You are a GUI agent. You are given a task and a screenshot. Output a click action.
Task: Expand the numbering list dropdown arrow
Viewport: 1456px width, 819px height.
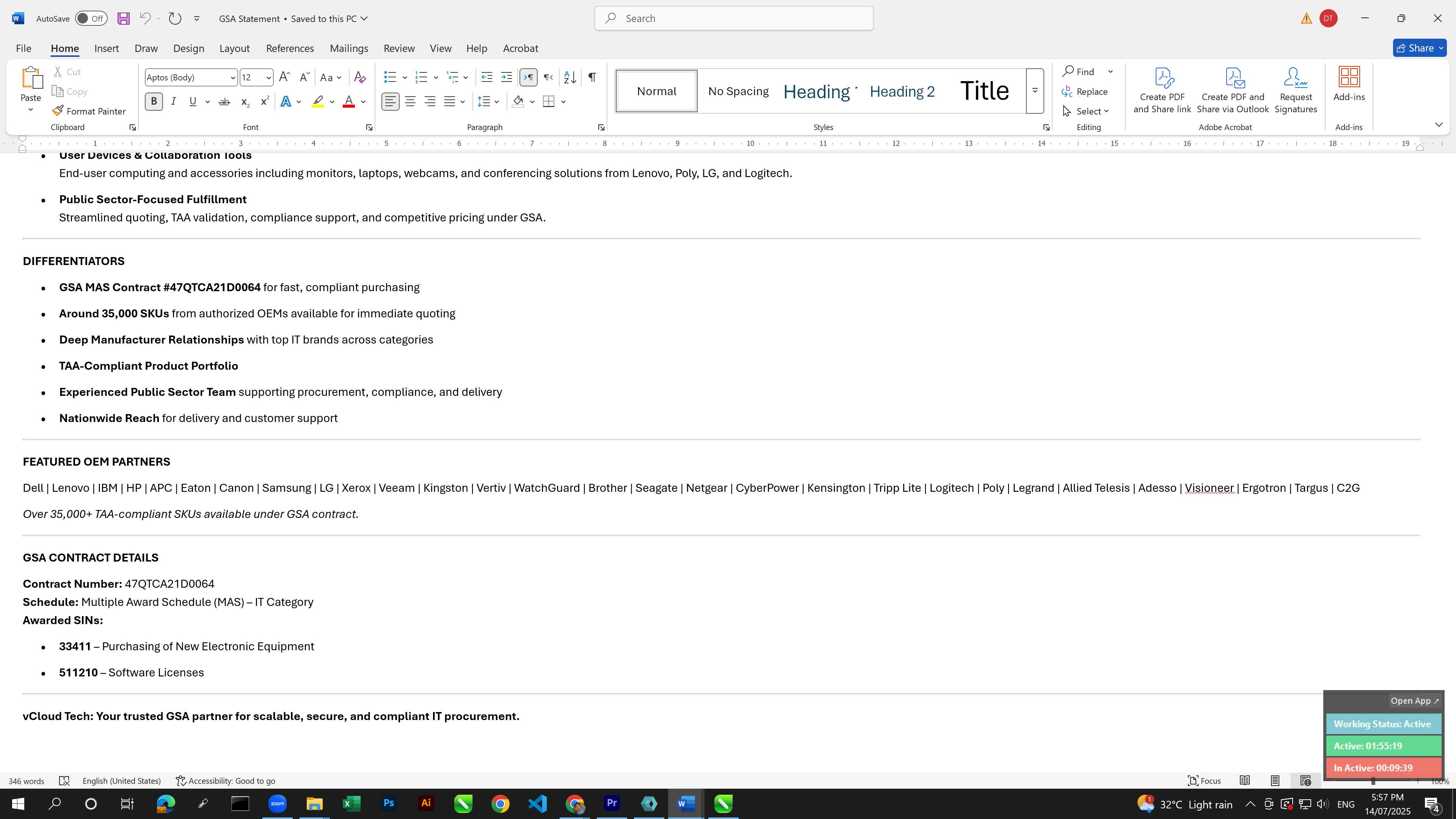click(436, 77)
